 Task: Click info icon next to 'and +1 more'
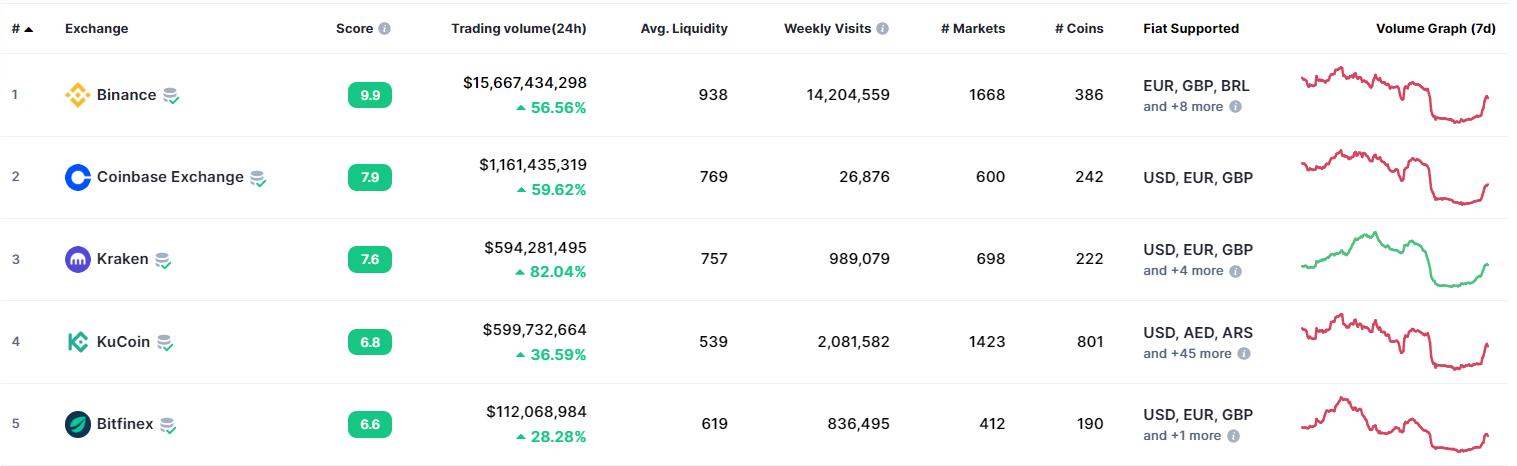1233,436
